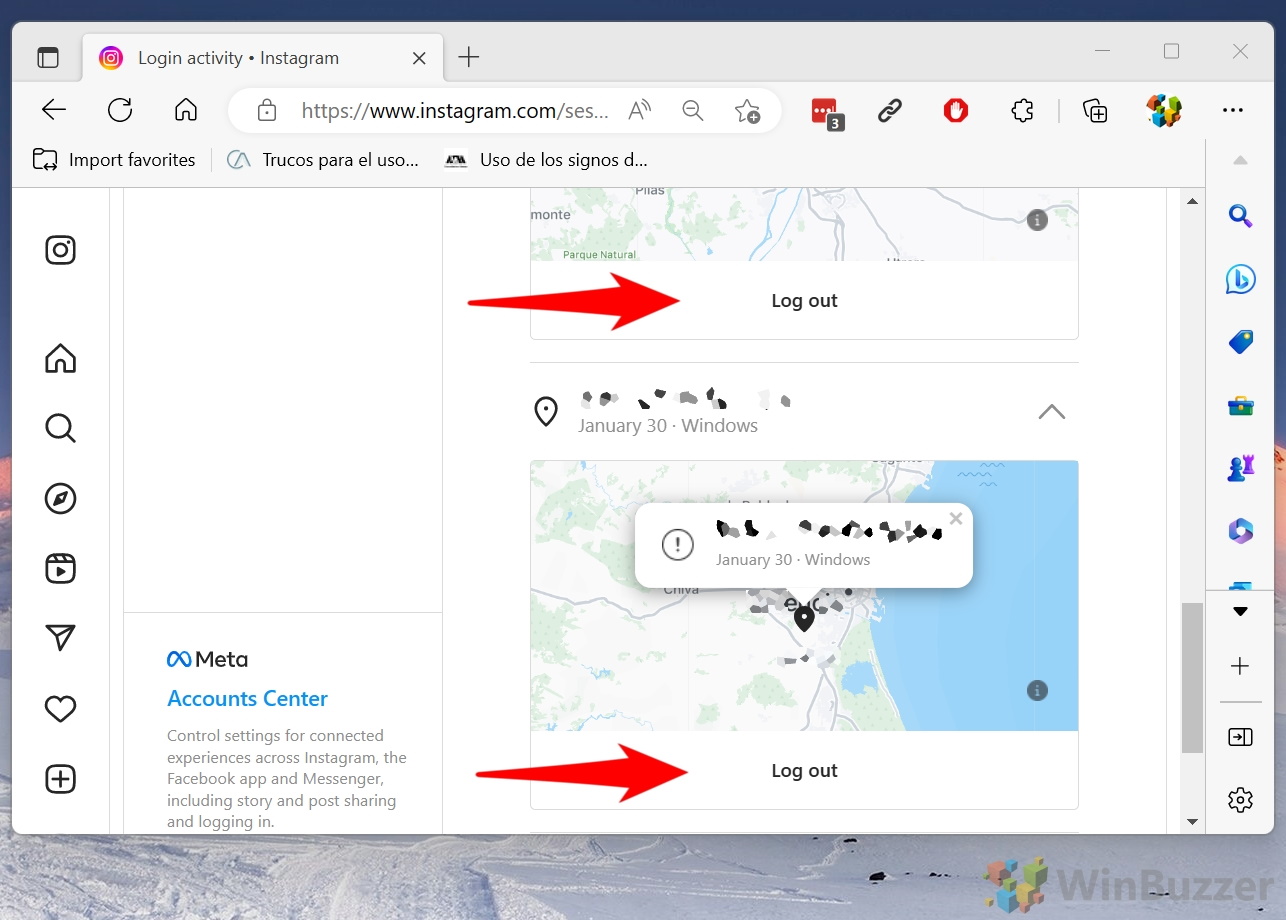View site information lock icon
Viewport: 1286px width, 920px height.
point(267,110)
